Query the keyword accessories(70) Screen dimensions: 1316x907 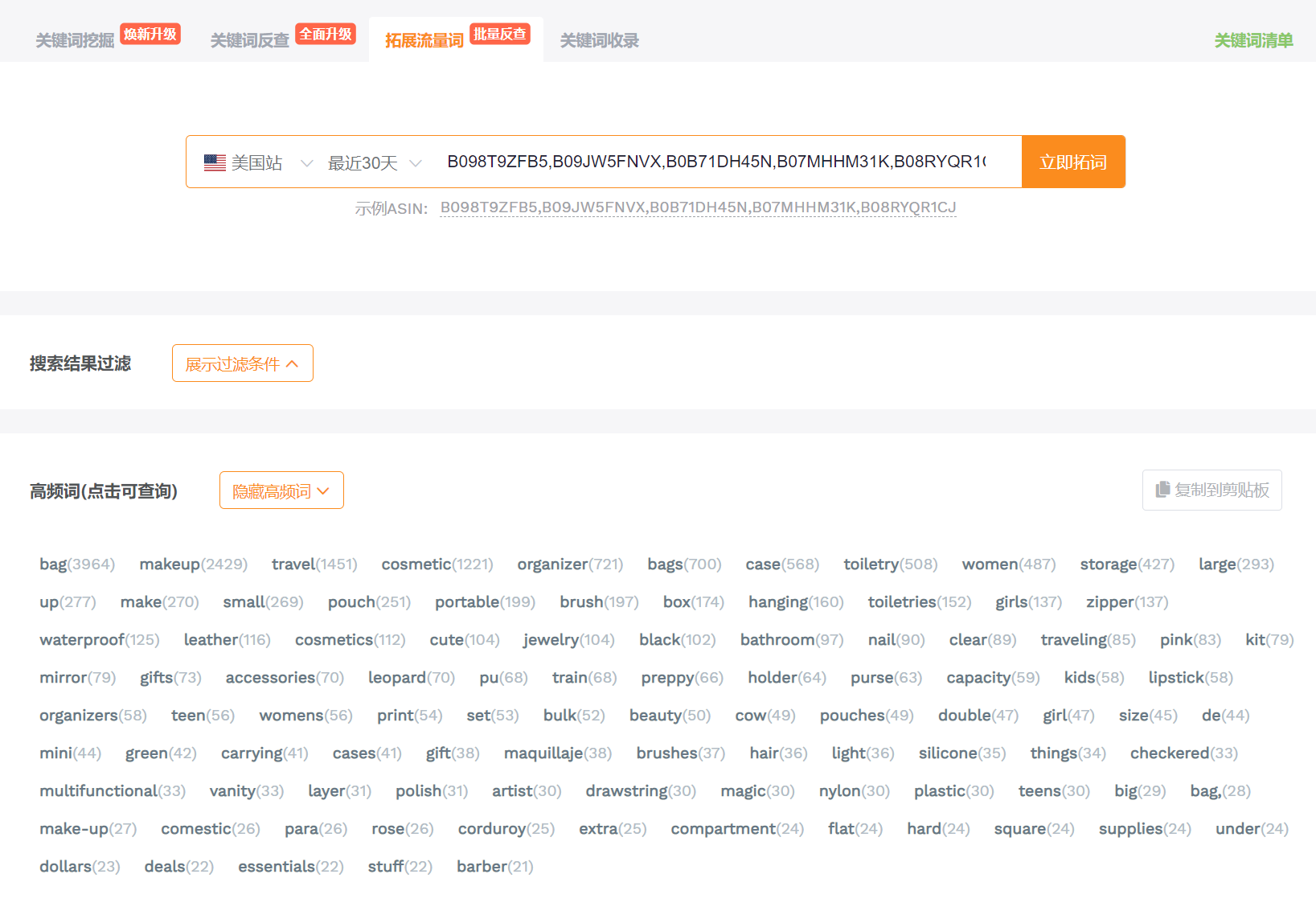(x=285, y=678)
